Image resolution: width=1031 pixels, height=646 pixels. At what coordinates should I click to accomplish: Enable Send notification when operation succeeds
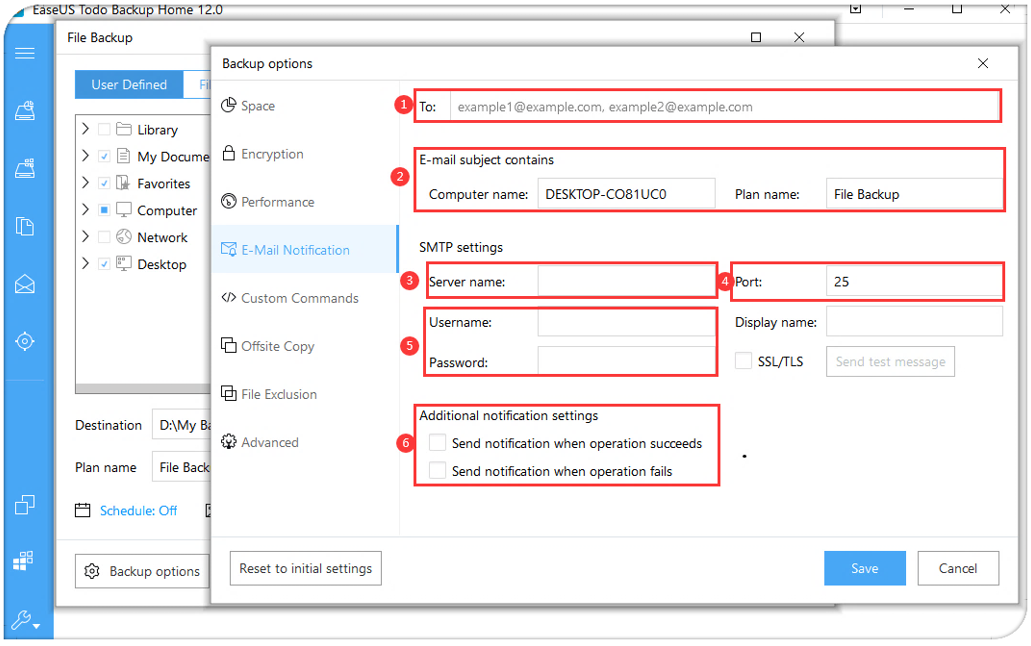coord(437,443)
